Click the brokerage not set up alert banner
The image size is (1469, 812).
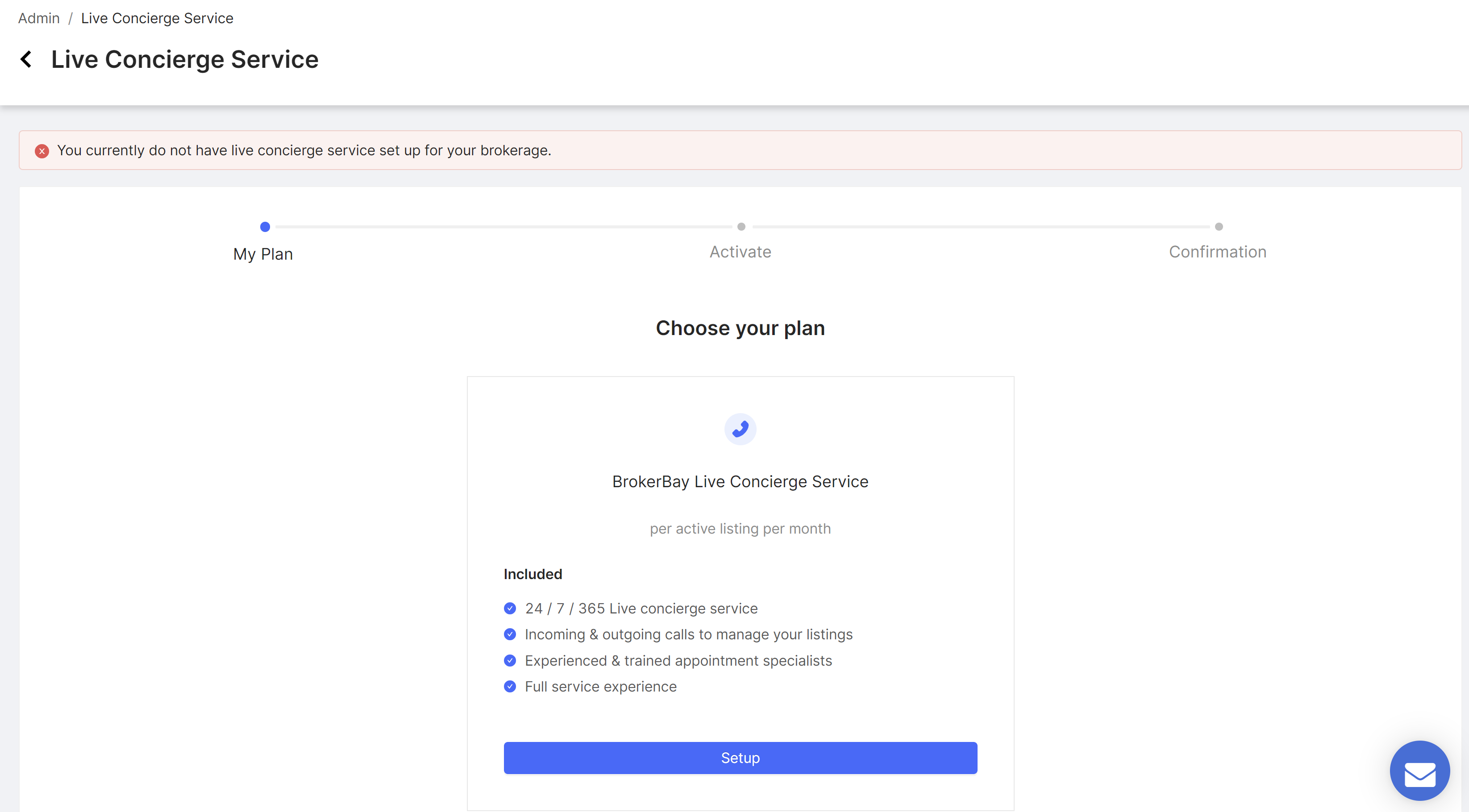(x=740, y=150)
